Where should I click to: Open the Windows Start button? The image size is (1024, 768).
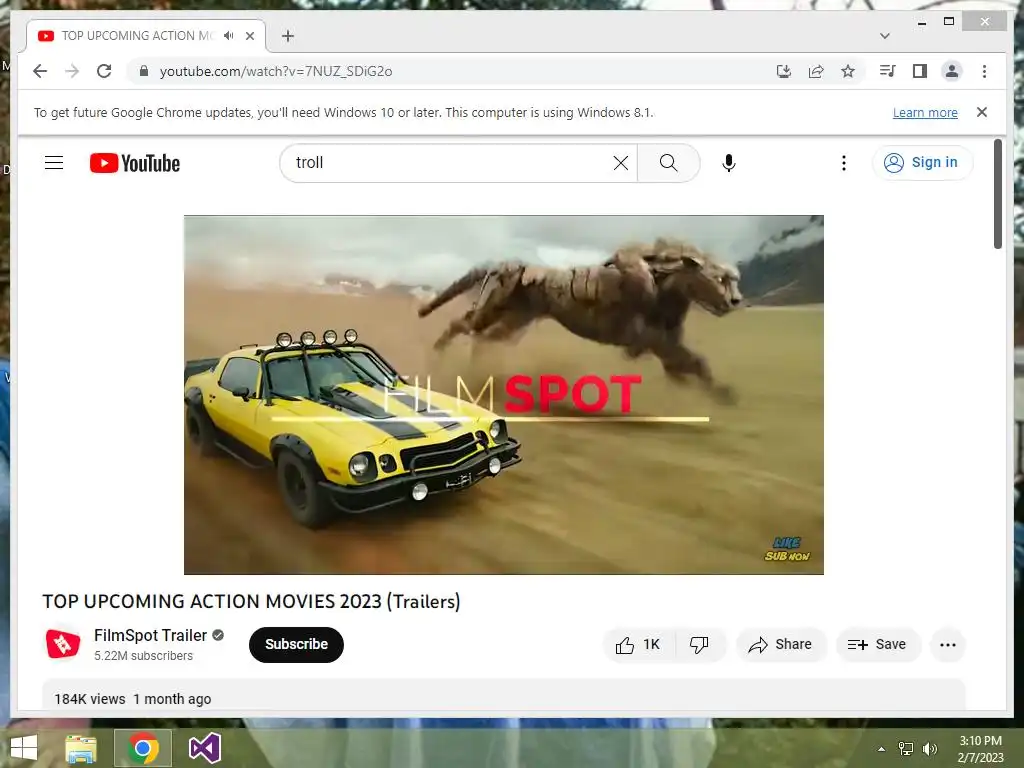click(24, 748)
